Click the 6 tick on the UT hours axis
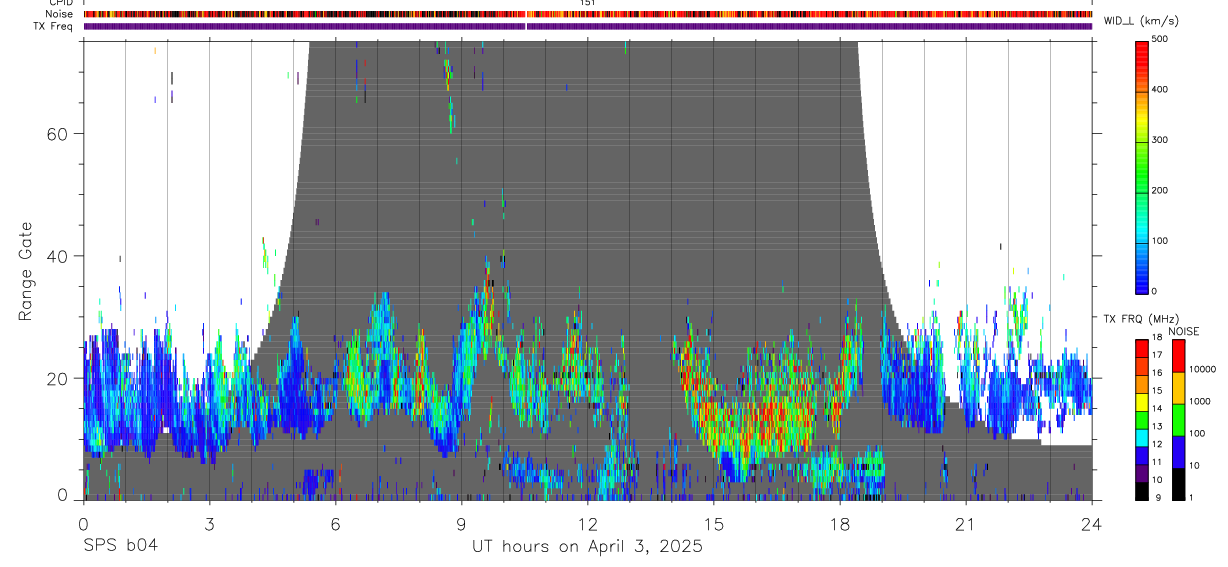The height and width of the screenshot is (567, 1228). 335,523
